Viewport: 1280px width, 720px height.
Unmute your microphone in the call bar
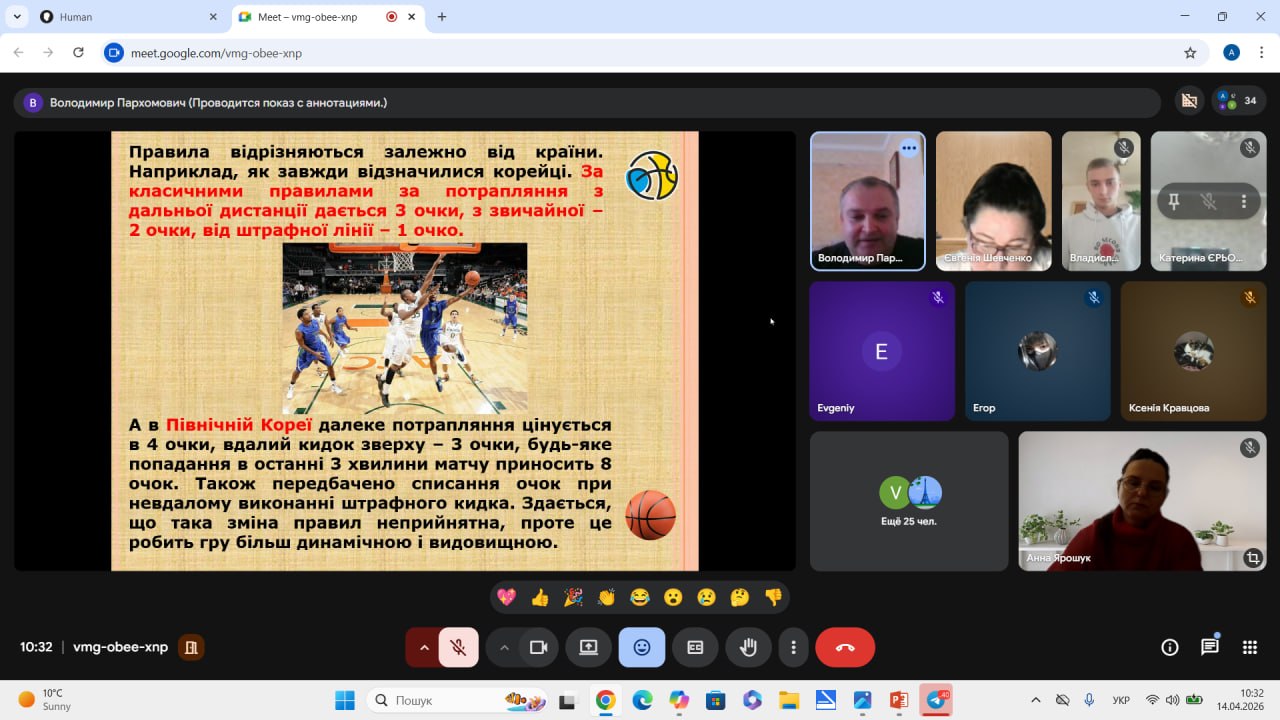(x=458, y=648)
